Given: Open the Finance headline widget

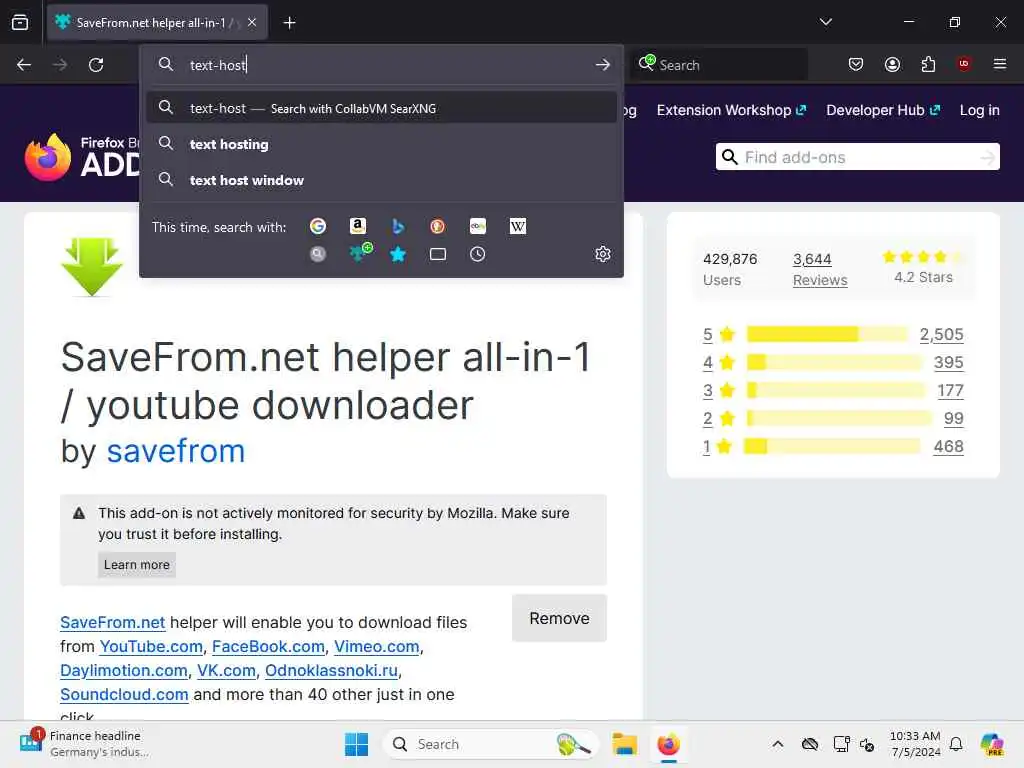Looking at the screenshot, I should 85,744.
